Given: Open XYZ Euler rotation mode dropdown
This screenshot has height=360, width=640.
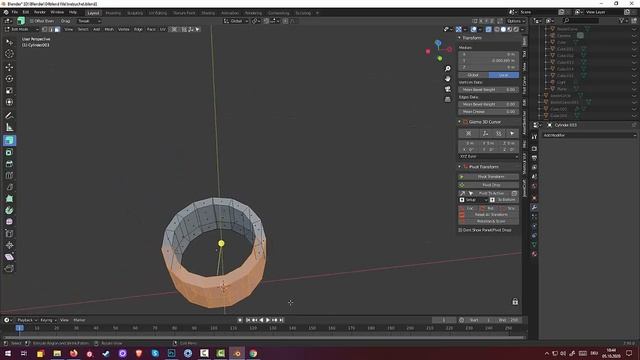Looking at the screenshot, I should (x=489, y=156).
